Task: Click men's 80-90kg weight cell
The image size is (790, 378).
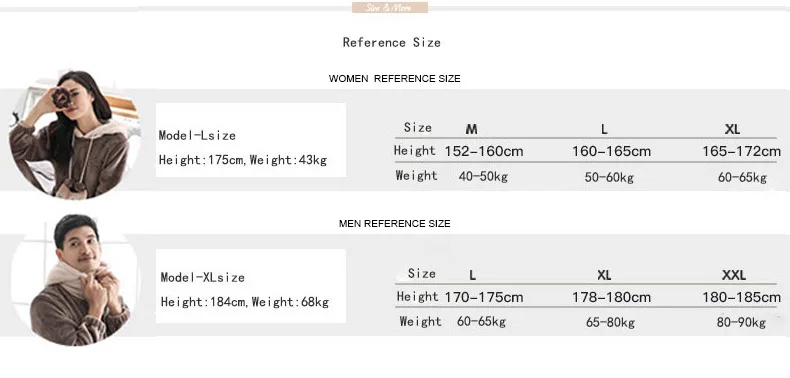Action: click(x=741, y=323)
